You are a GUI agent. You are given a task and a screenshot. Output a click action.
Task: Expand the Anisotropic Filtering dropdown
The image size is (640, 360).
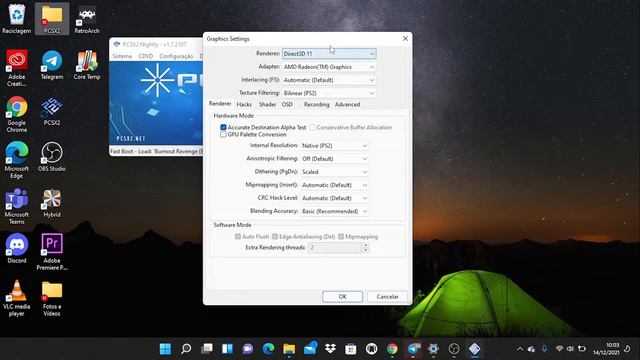[x=335, y=159]
